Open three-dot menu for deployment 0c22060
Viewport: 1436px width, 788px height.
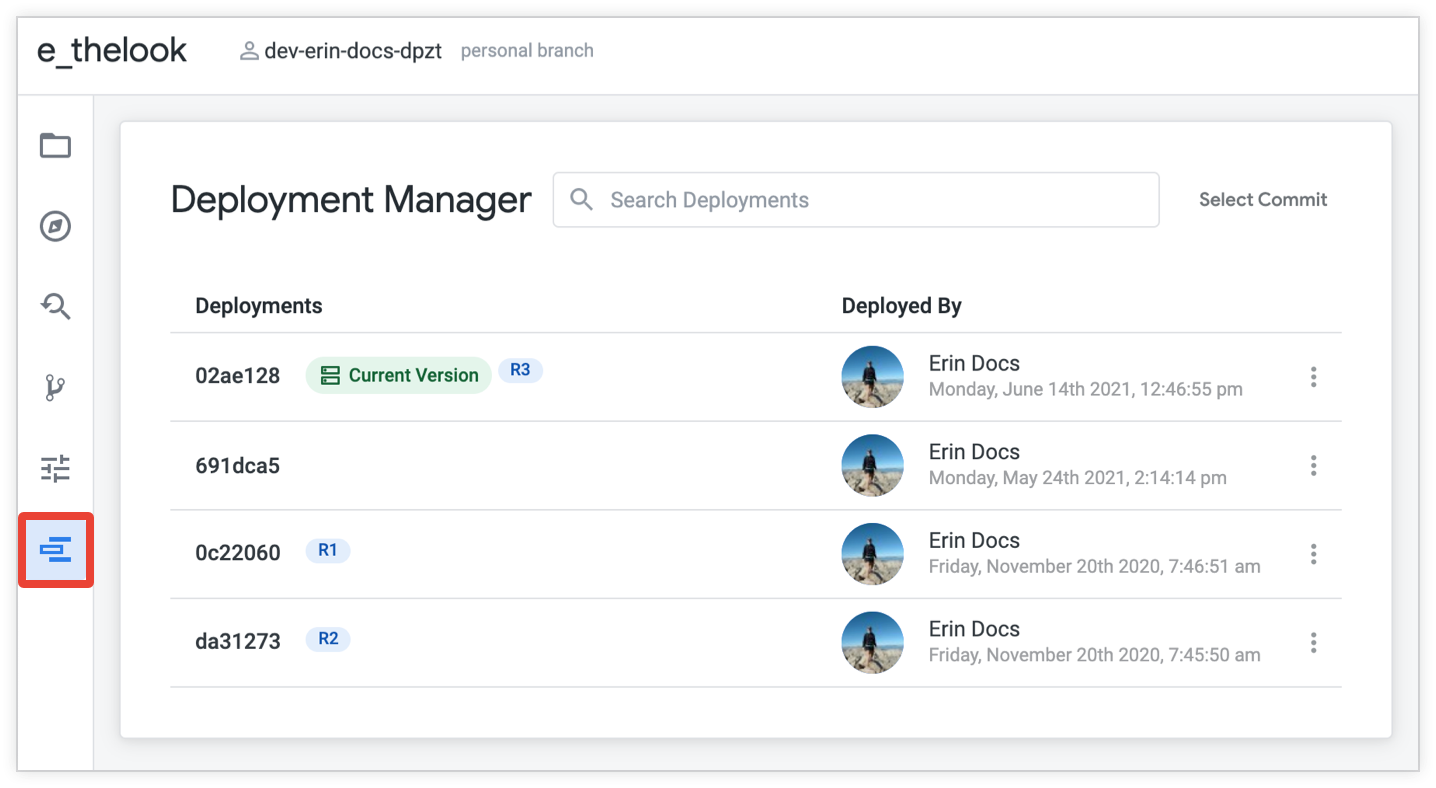pos(1313,554)
